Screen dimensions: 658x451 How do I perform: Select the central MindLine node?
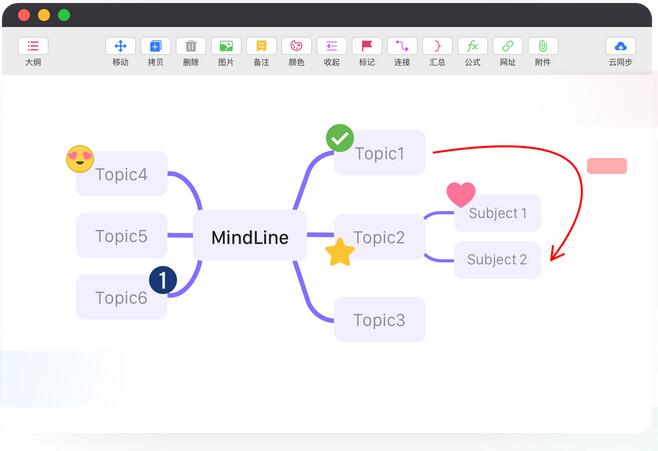coord(249,237)
